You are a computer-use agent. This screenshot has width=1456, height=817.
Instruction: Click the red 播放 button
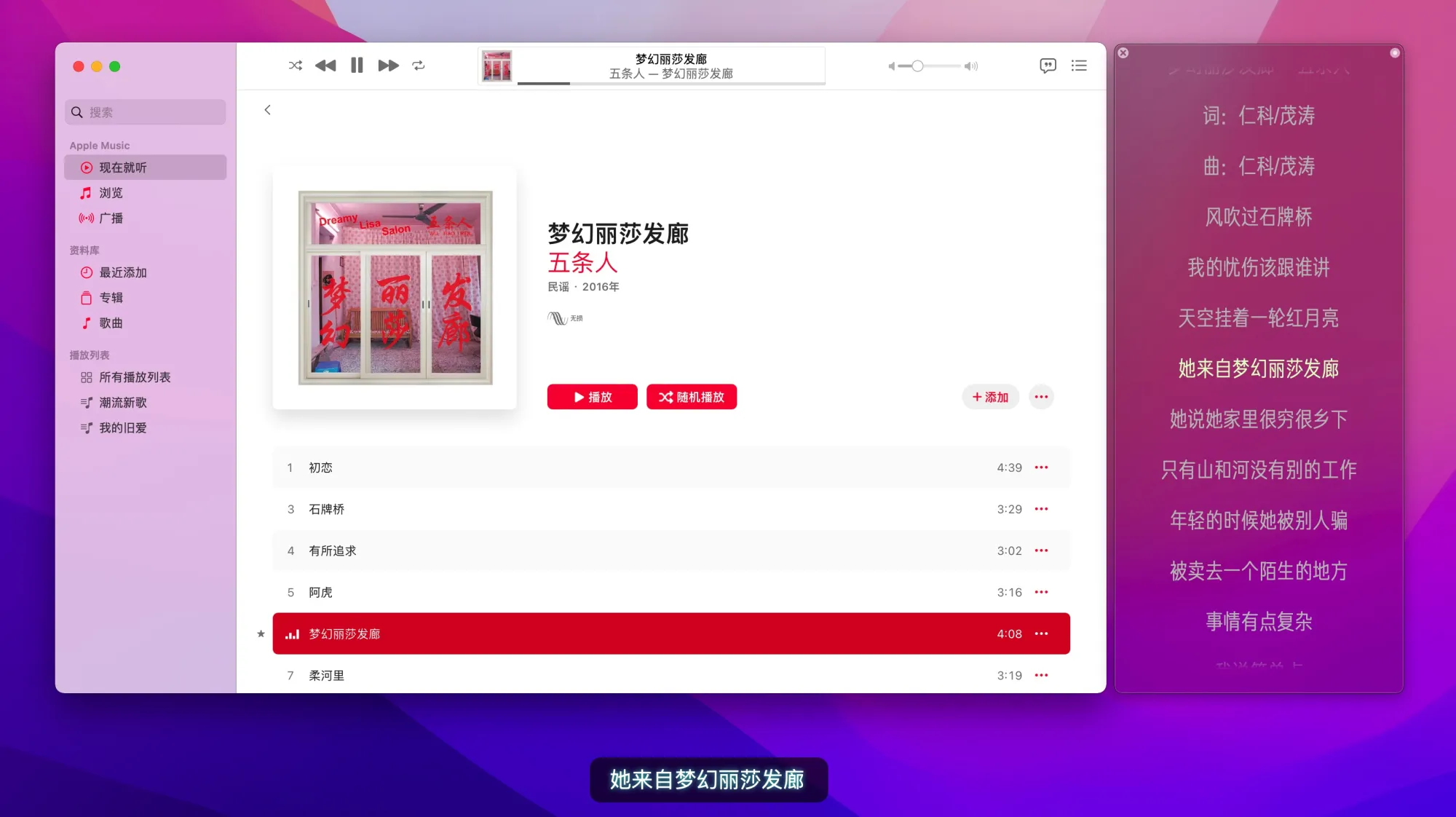point(592,397)
